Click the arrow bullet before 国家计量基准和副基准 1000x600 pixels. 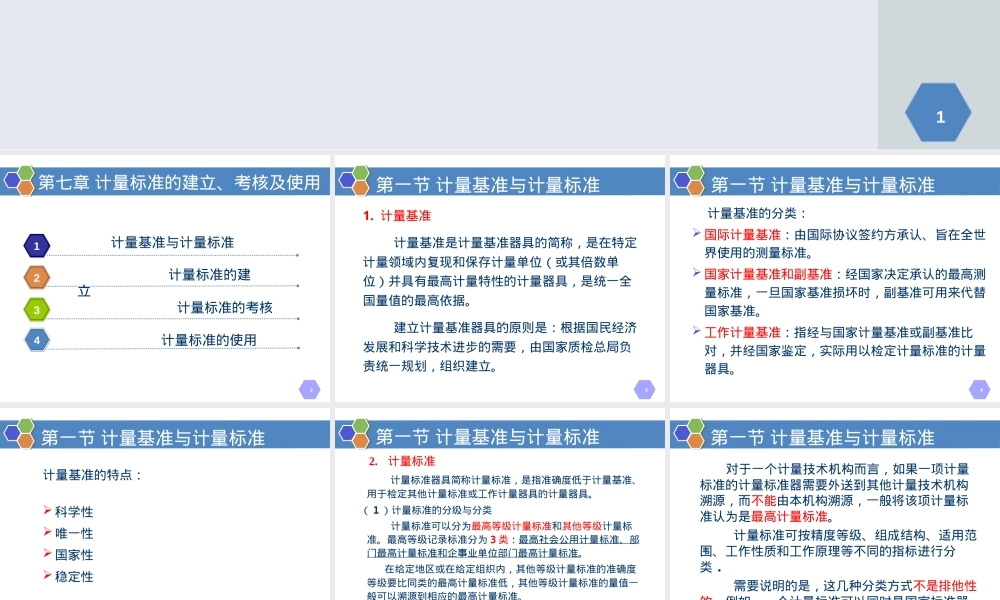(x=697, y=273)
